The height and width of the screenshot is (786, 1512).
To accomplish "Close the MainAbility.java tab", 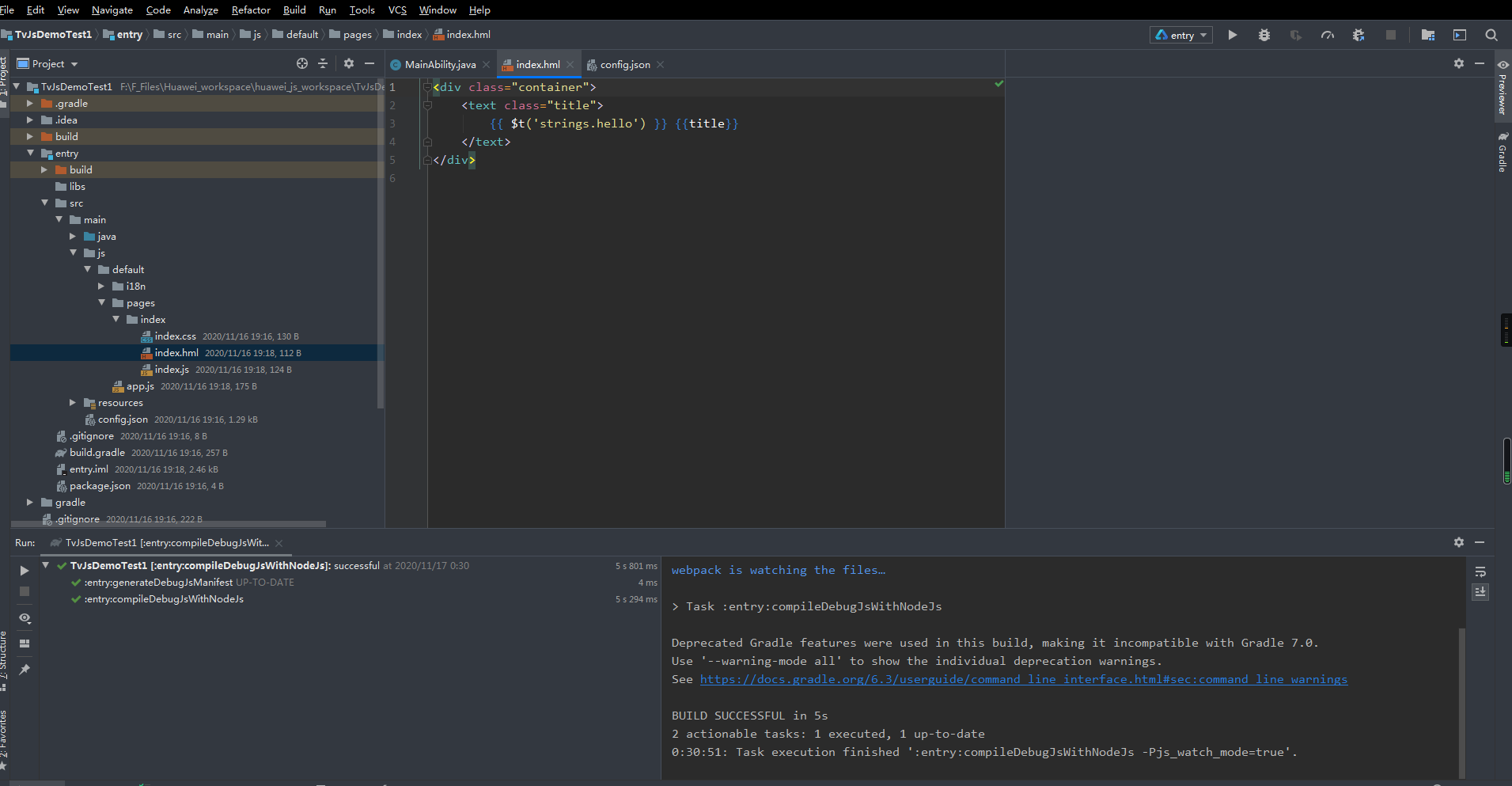I will (x=486, y=65).
